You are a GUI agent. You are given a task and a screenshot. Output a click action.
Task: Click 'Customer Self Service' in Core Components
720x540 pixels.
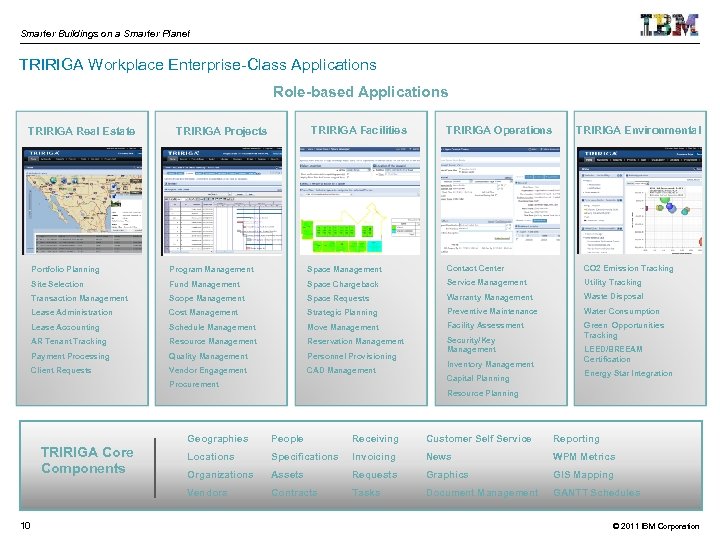tap(478, 439)
